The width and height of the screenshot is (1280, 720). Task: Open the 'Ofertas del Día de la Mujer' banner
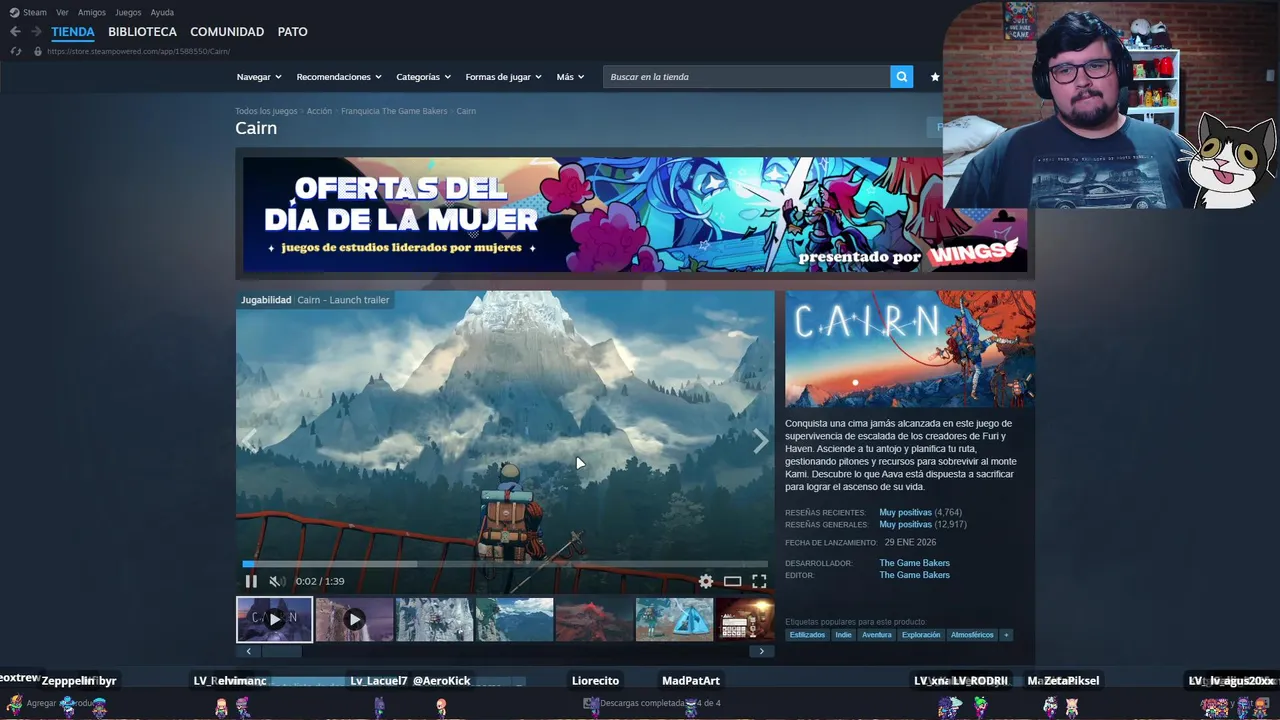pyautogui.click(x=635, y=214)
